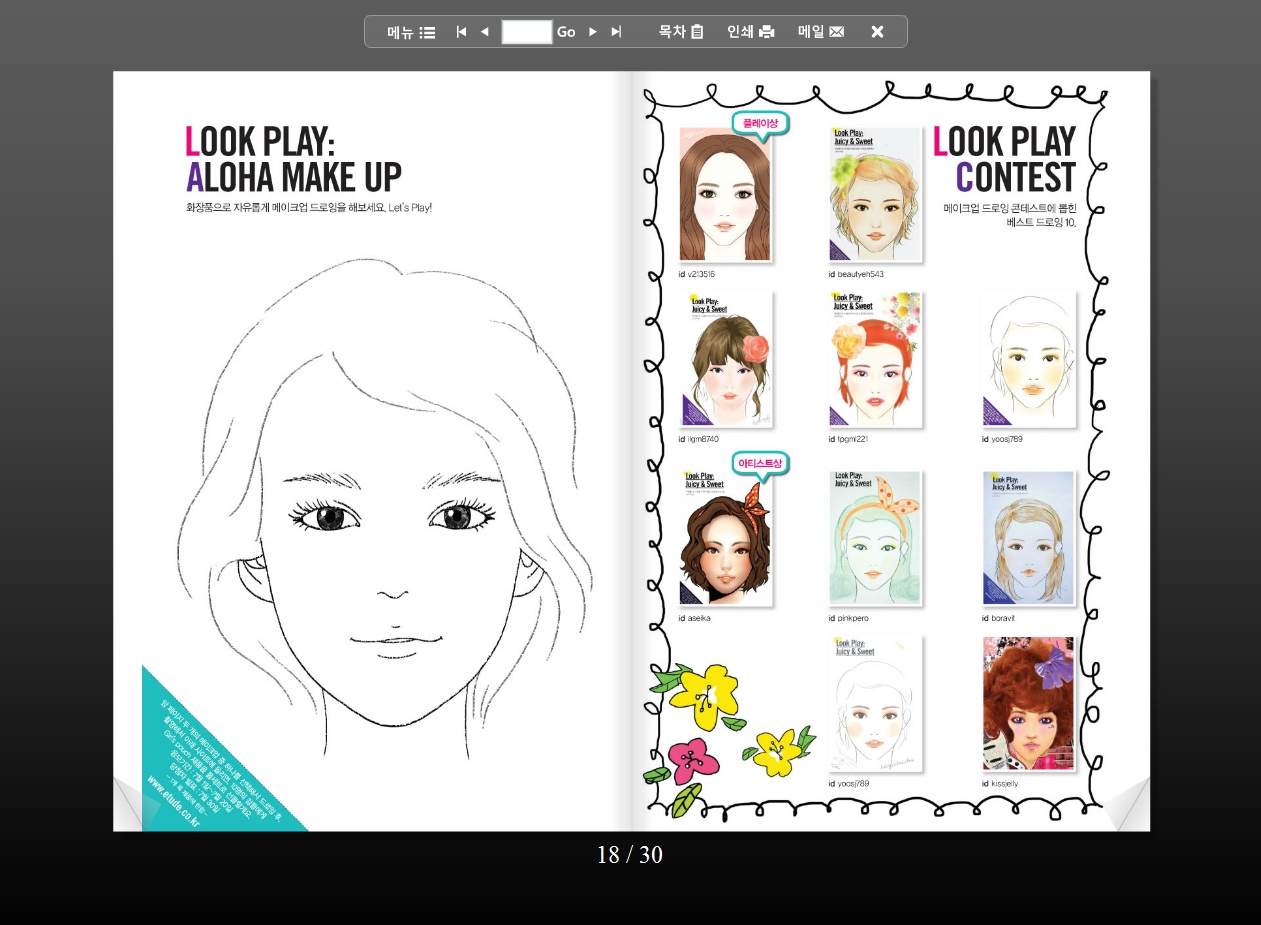Open the 목차 table of contents
Viewport: 1261px width, 925px height.
tap(681, 32)
